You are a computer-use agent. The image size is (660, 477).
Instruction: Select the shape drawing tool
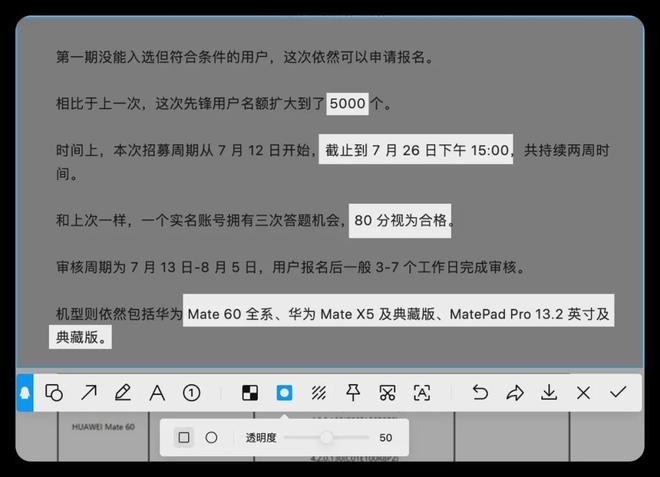[54, 393]
